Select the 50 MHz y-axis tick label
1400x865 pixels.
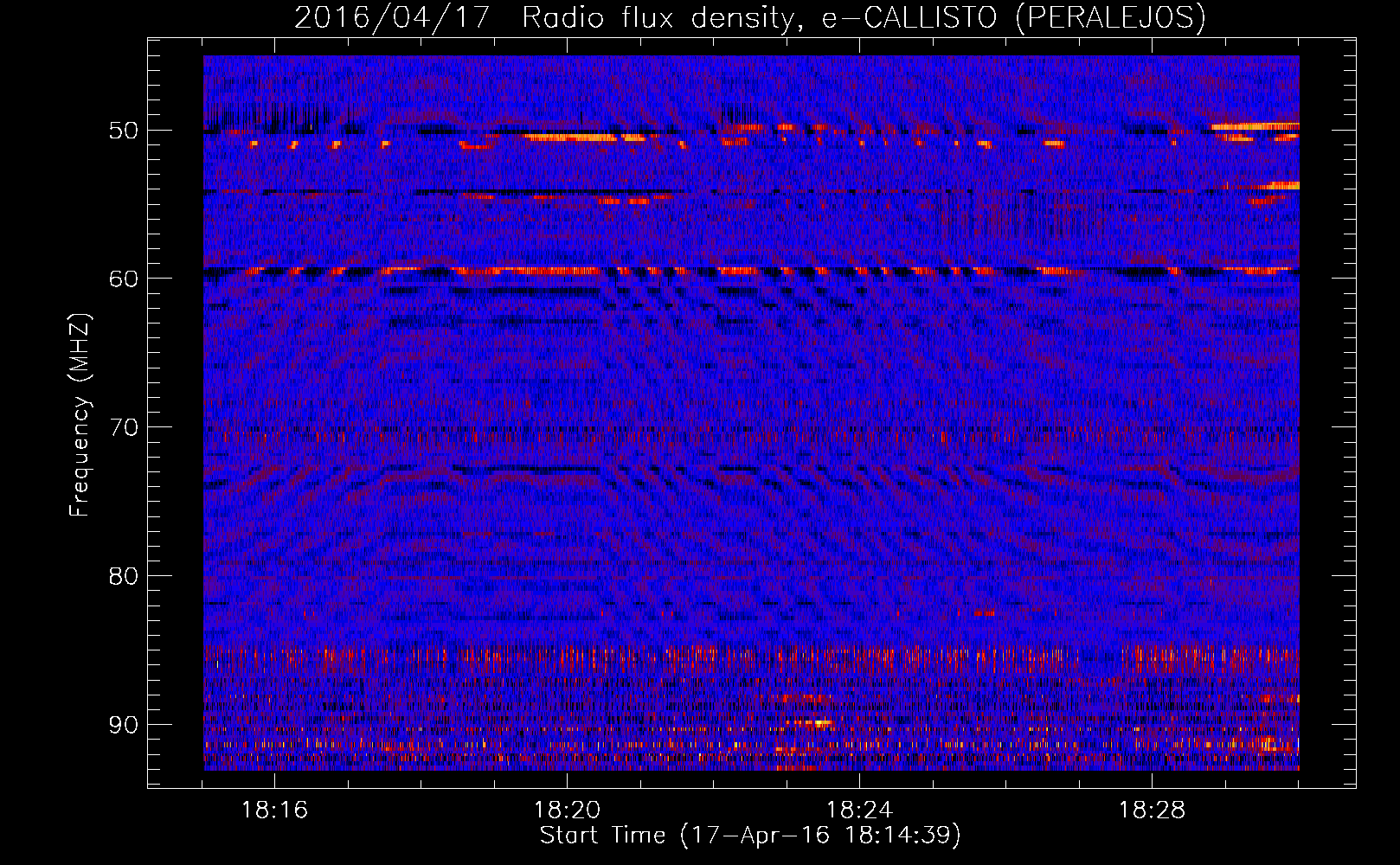point(123,131)
